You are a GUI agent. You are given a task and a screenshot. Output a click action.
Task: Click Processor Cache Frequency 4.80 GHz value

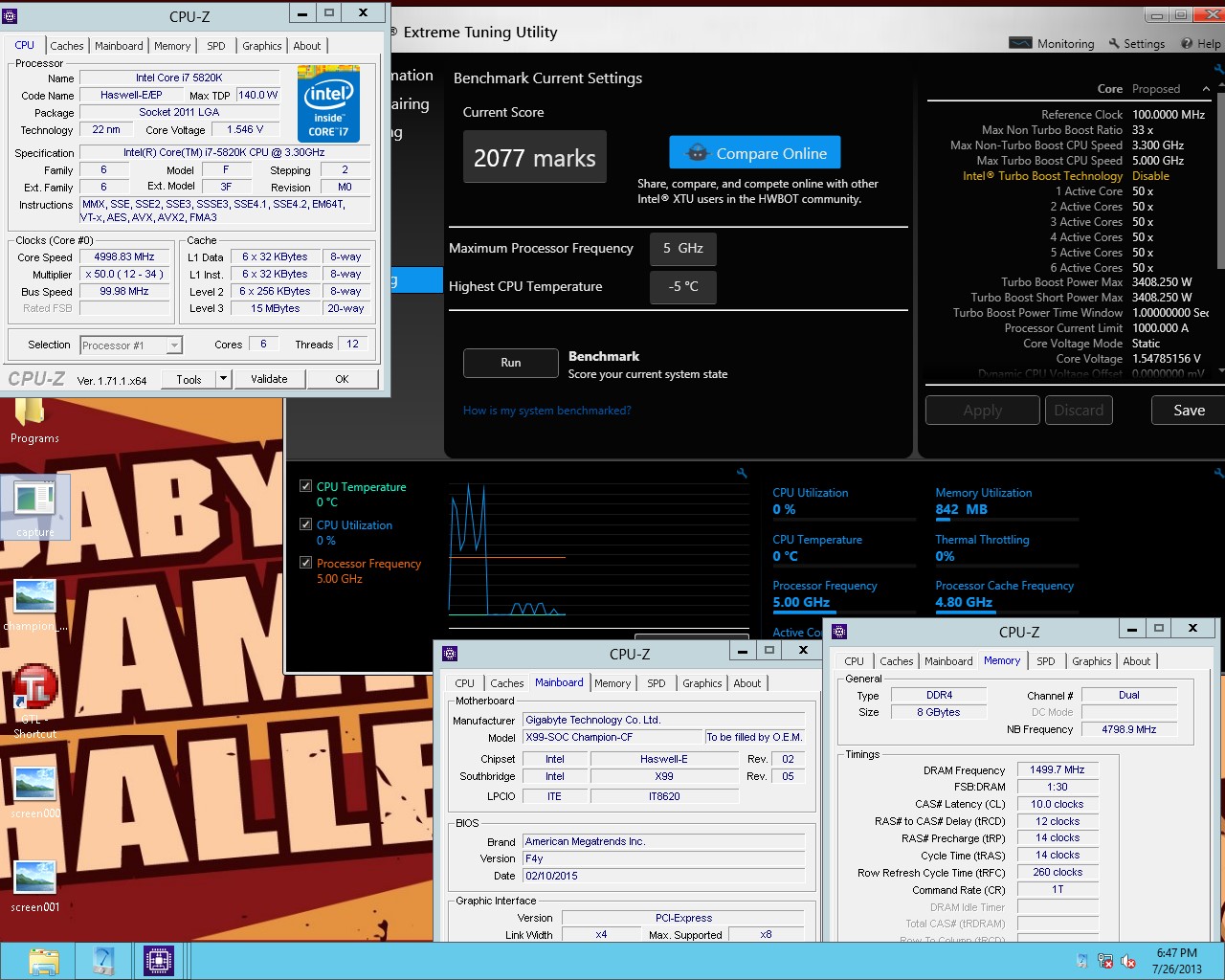point(964,602)
